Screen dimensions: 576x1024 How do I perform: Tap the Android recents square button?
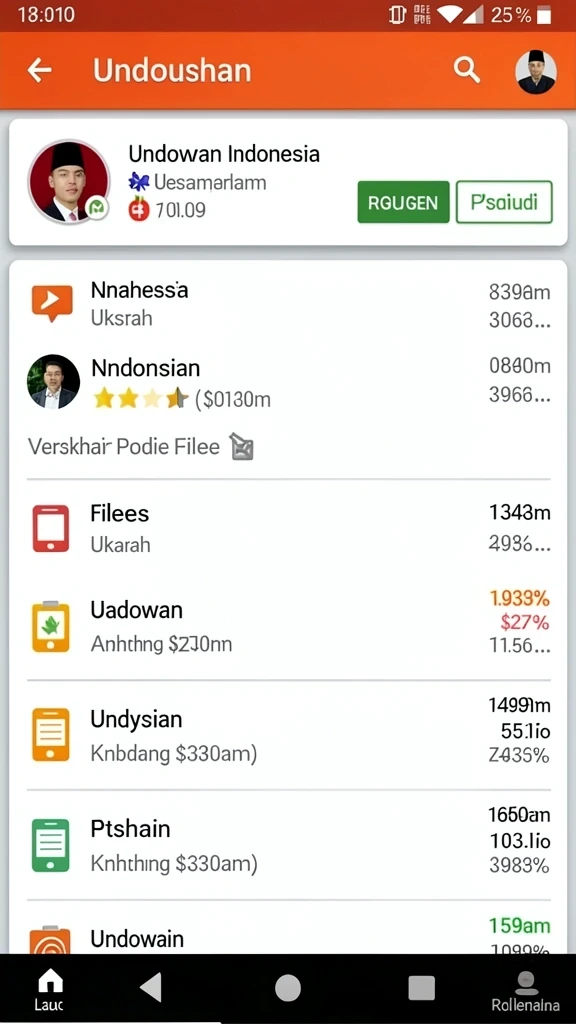click(x=421, y=988)
